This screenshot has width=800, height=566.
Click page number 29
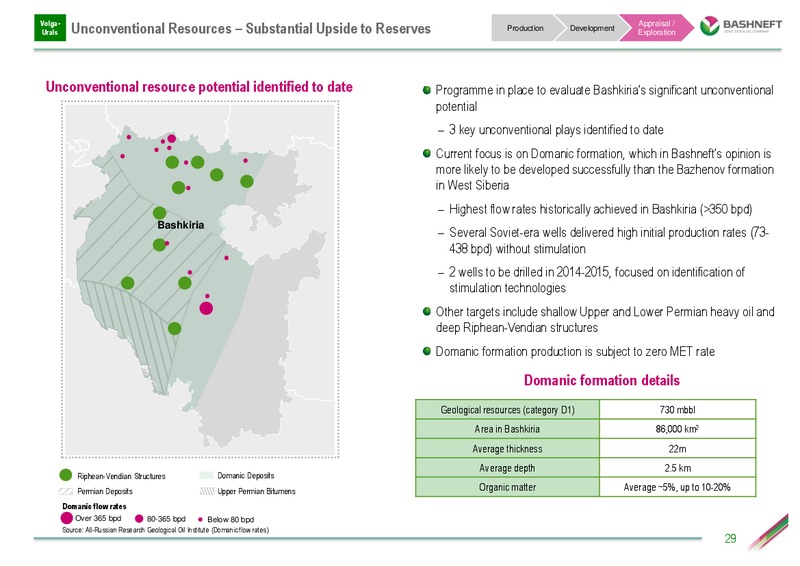pyautogui.click(x=730, y=538)
